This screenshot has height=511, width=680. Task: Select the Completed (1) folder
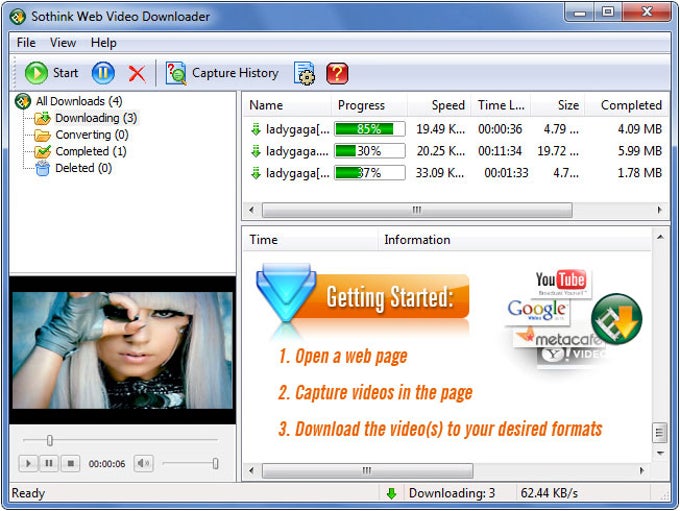tap(90, 151)
